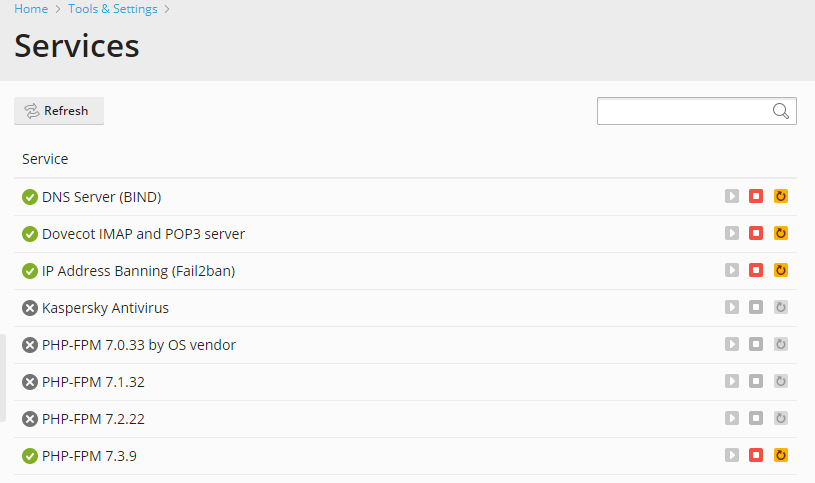Start the Kaspersky Antivirus service
The height and width of the screenshot is (483, 815).
click(x=732, y=307)
